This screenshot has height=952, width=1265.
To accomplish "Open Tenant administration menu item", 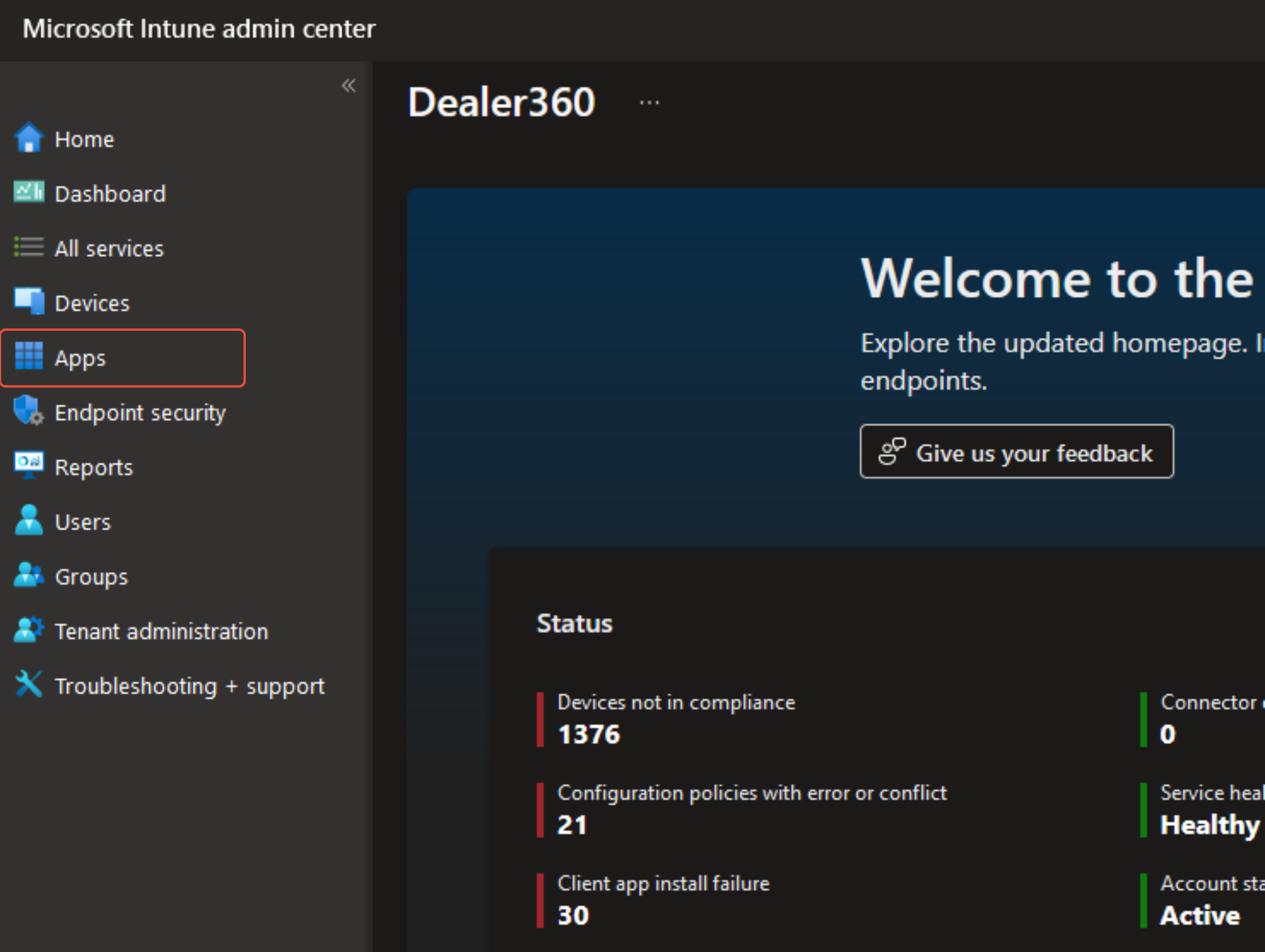I will (161, 632).
